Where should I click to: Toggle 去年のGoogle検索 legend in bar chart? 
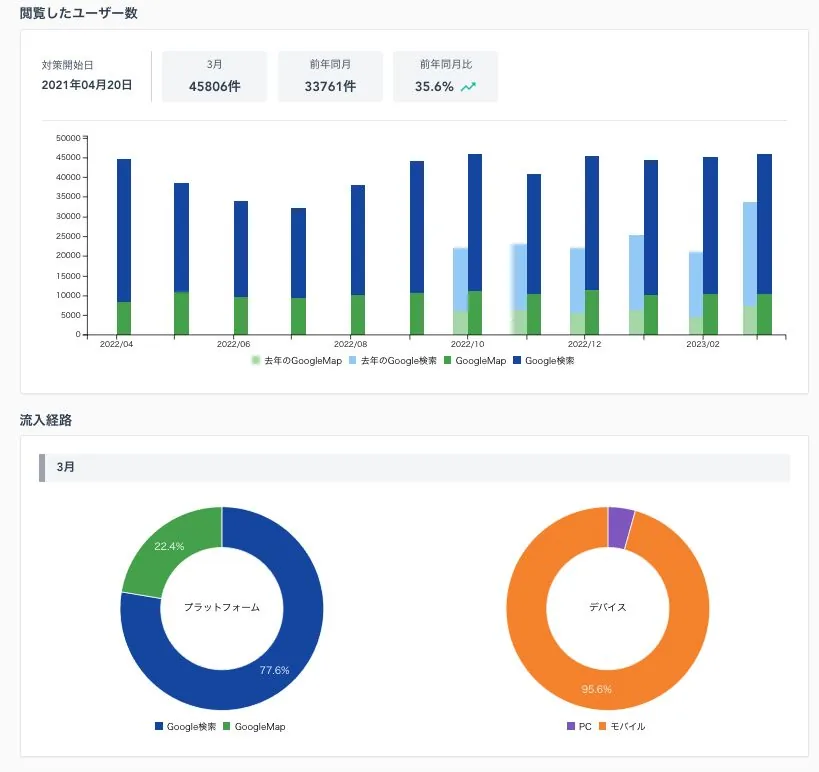[x=392, y=360]
